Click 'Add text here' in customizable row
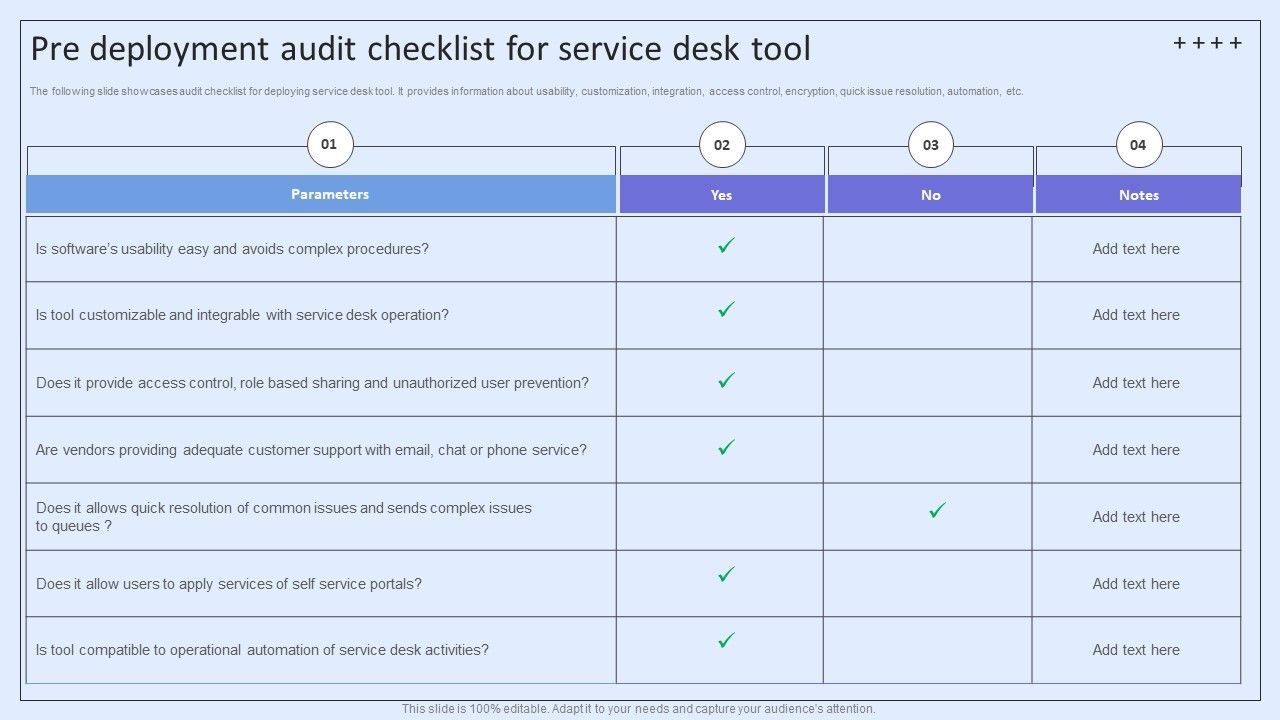 pyautogui.click(x=1136, y=315)
